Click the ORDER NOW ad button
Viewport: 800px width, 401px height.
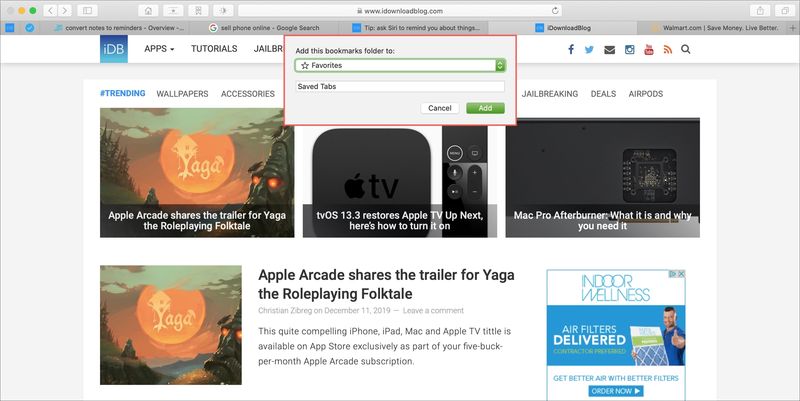[616, 391]
